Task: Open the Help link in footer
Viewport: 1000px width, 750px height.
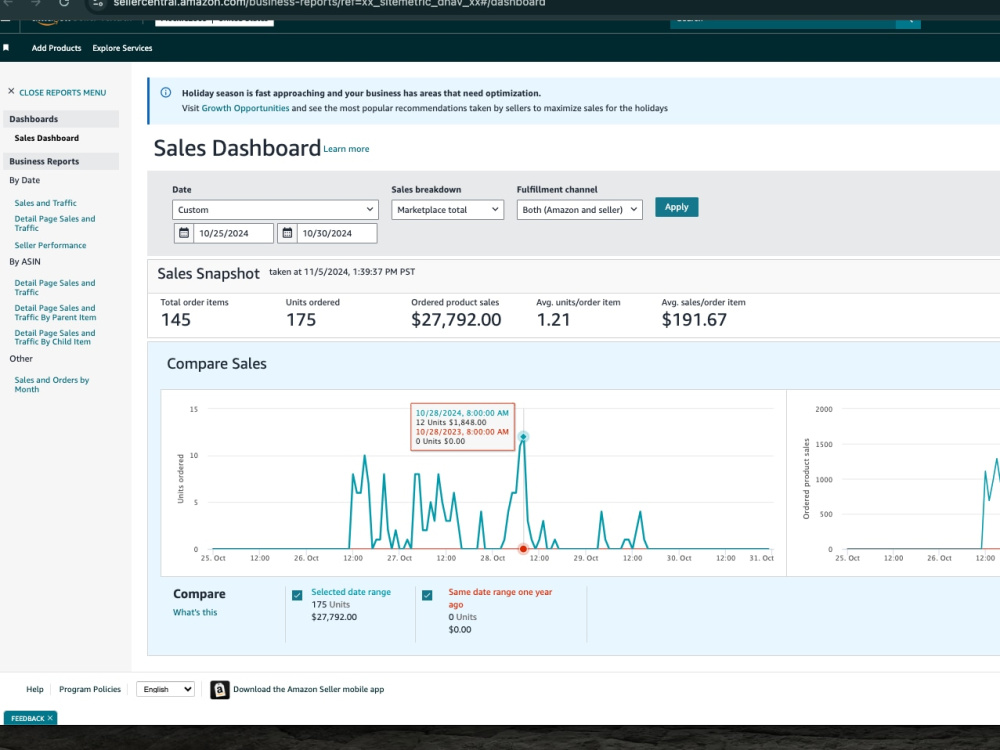Action: click(35, 689)
